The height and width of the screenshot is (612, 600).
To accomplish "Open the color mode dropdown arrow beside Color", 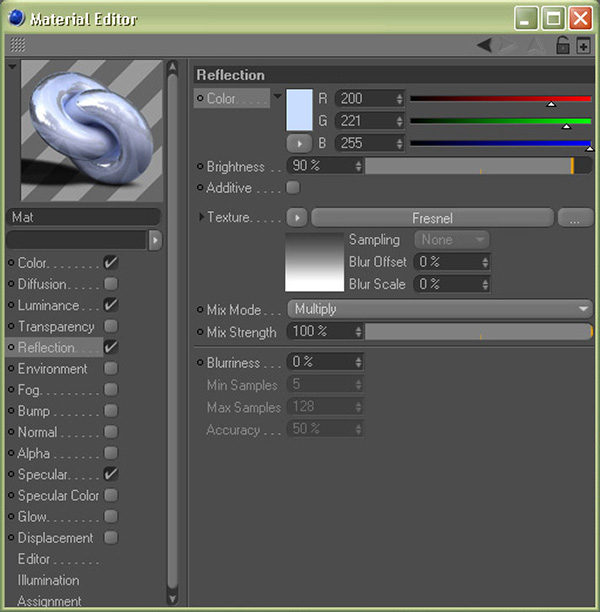I will coord(277,98).
